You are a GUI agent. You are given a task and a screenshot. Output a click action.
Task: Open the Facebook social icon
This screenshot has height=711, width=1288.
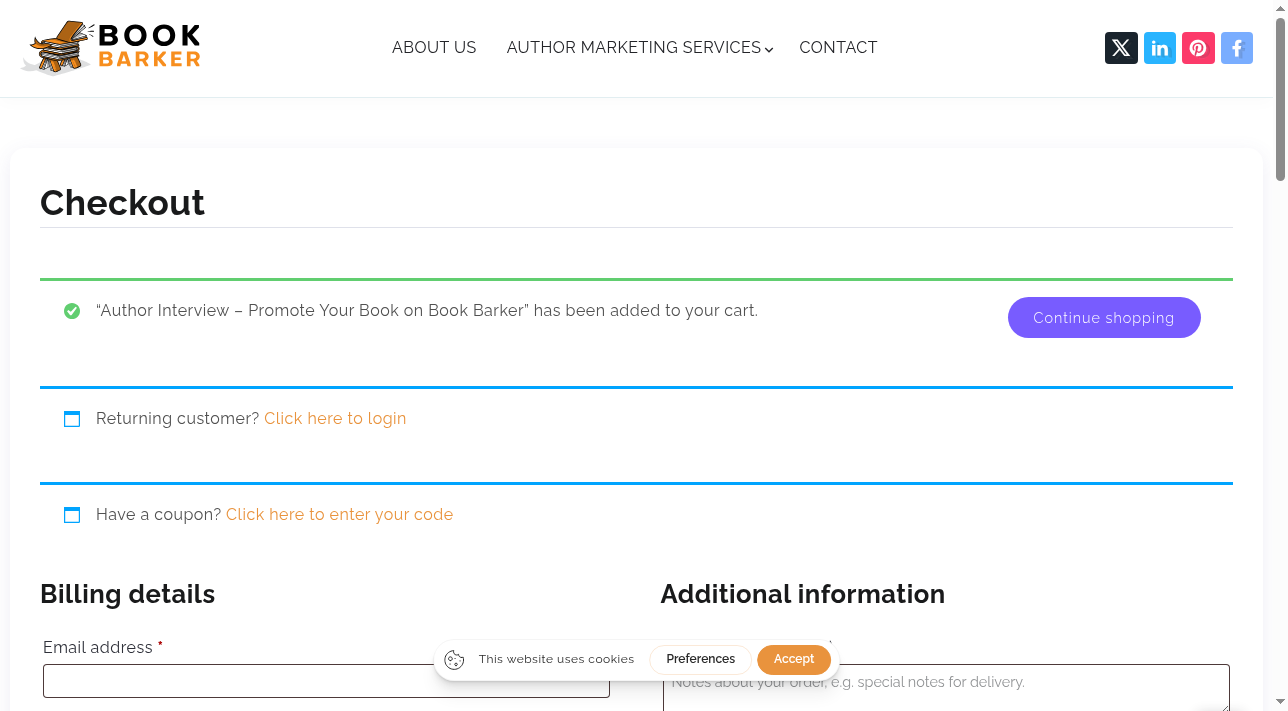1237,48
